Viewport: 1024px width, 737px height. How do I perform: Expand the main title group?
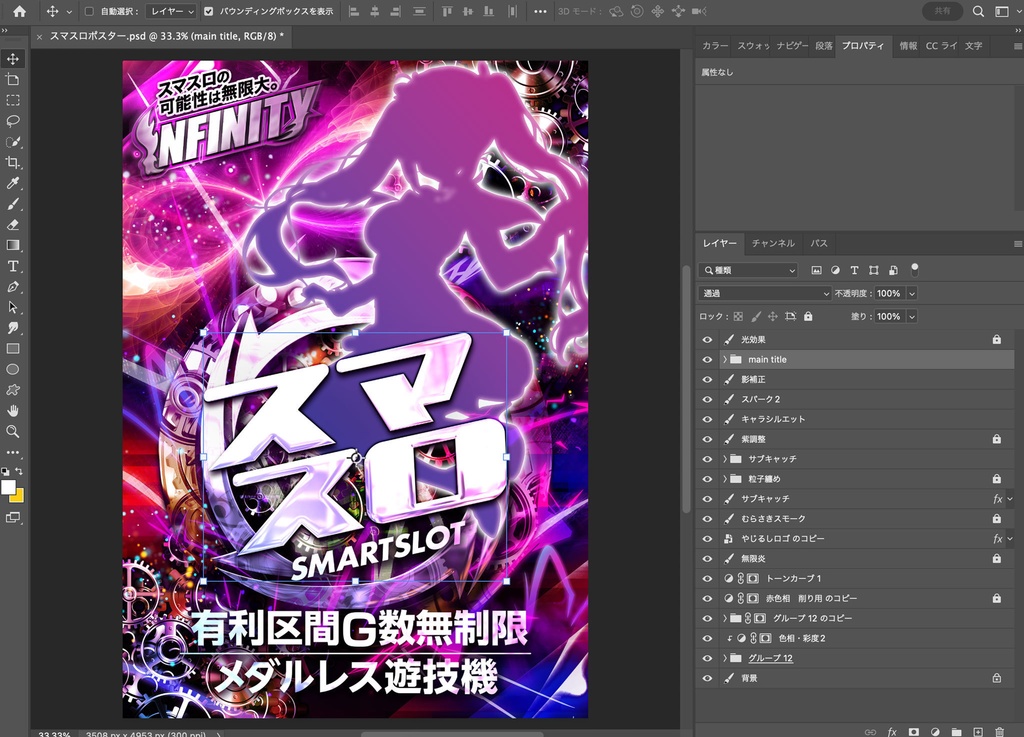[724, 359]
